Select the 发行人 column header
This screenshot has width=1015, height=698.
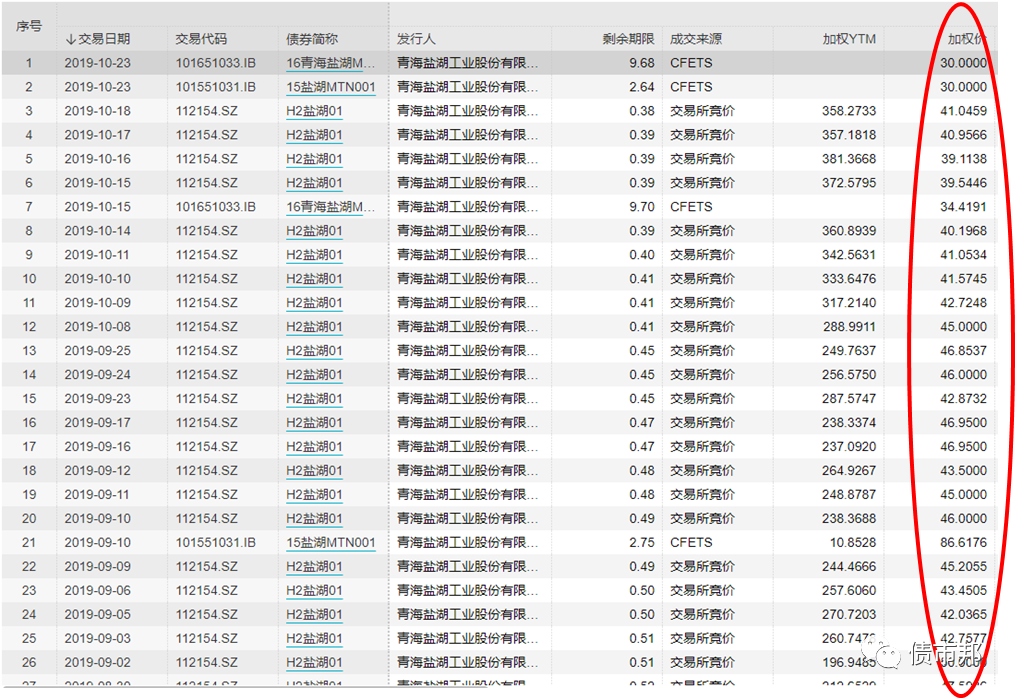pos(416,39)
